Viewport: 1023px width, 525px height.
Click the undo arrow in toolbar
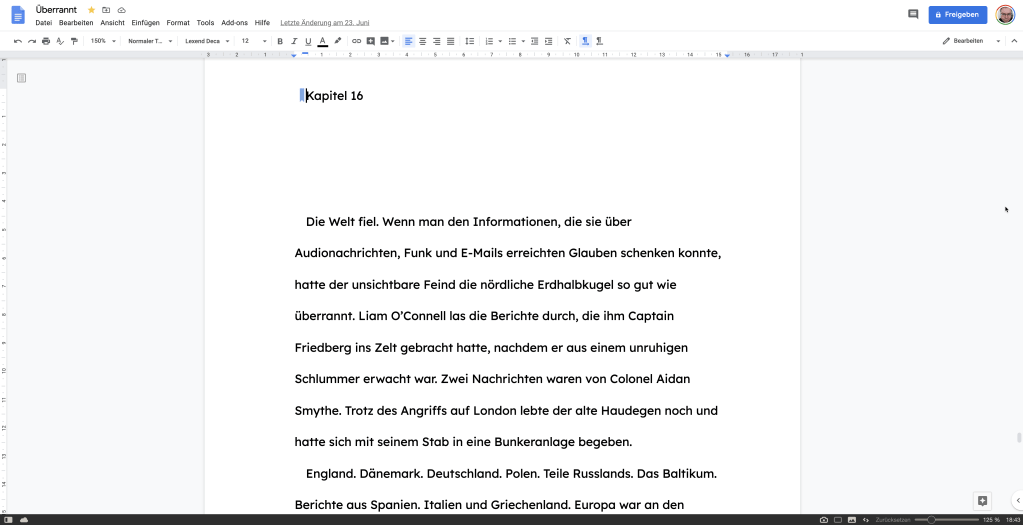18,41
